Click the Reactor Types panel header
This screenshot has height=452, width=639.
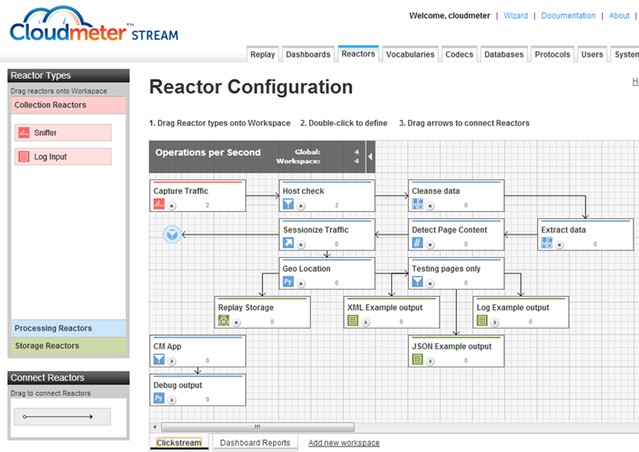(x=68, y=75)
